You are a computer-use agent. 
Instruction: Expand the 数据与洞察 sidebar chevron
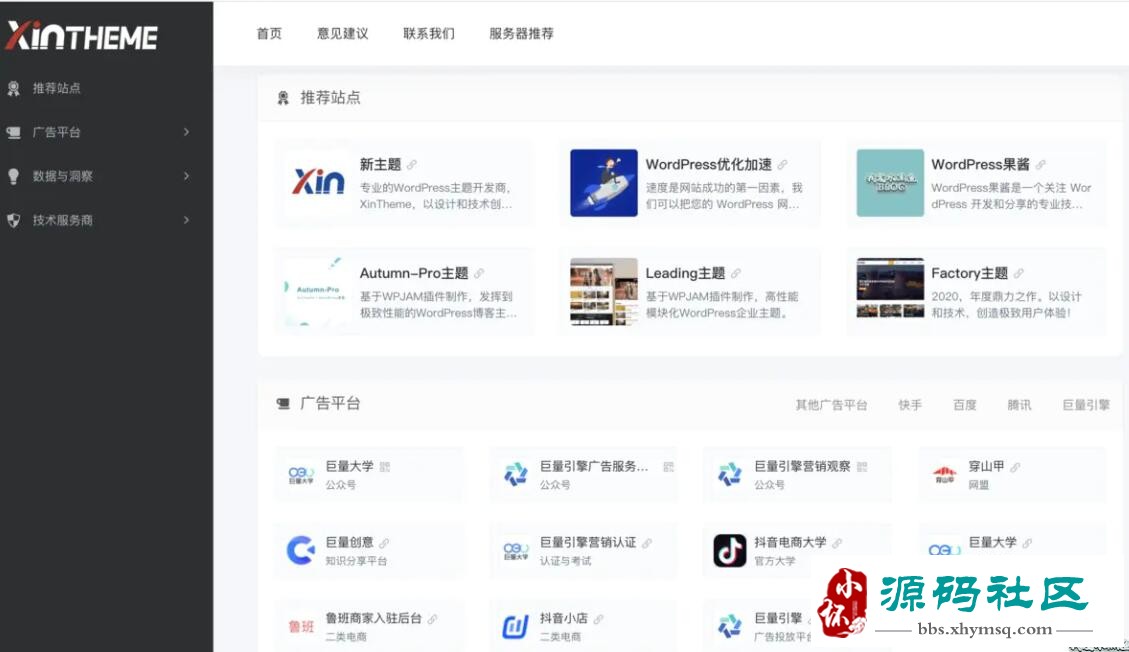[186, 176]
